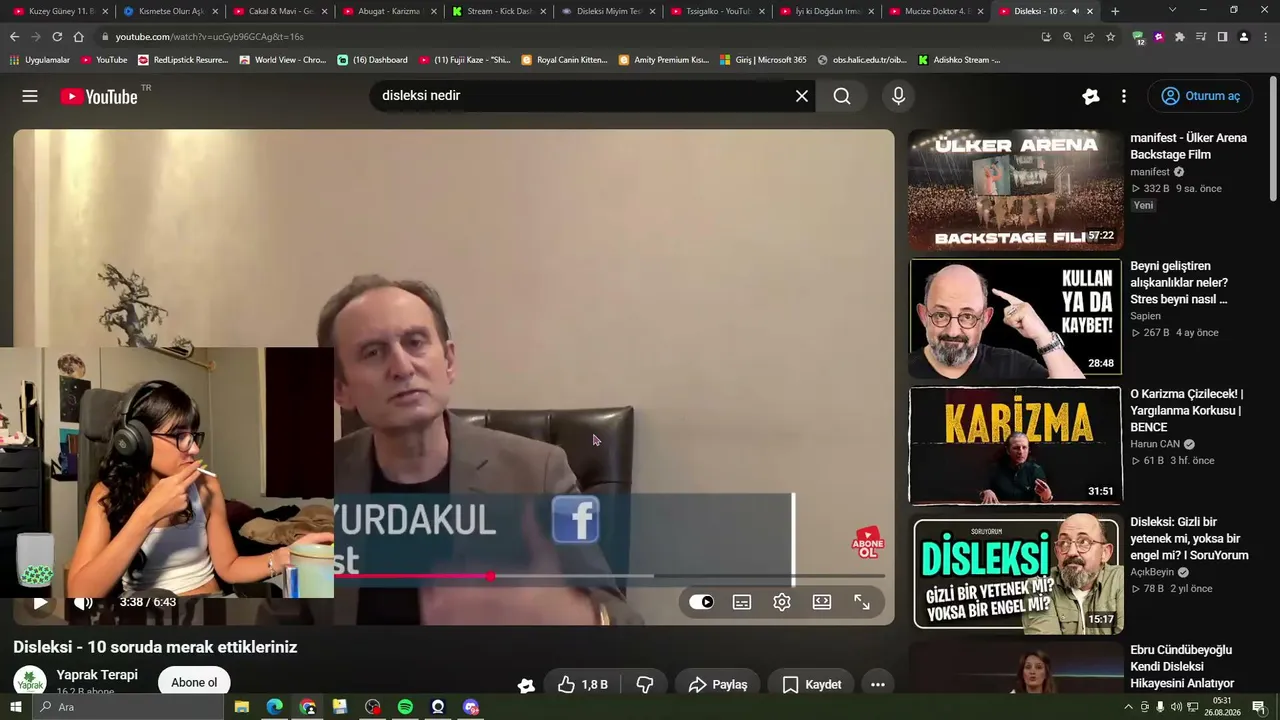The height and width of the screenshot is (720, 1280).
Task: Open the Windows Start menu
Action: tap(15, 707)
